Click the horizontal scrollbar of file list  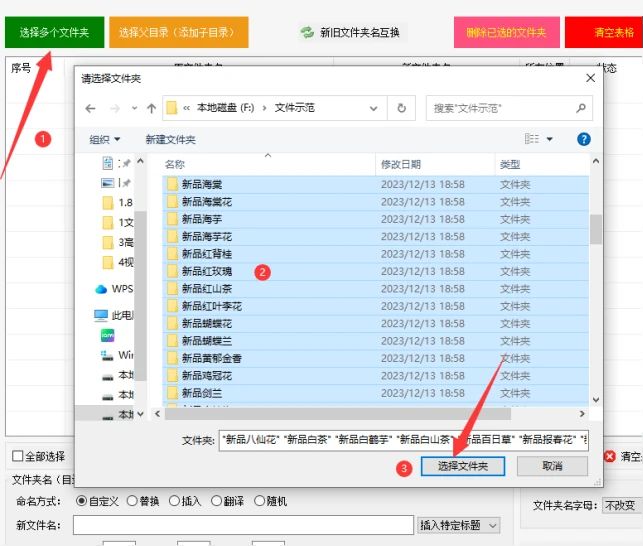point(338,414)
